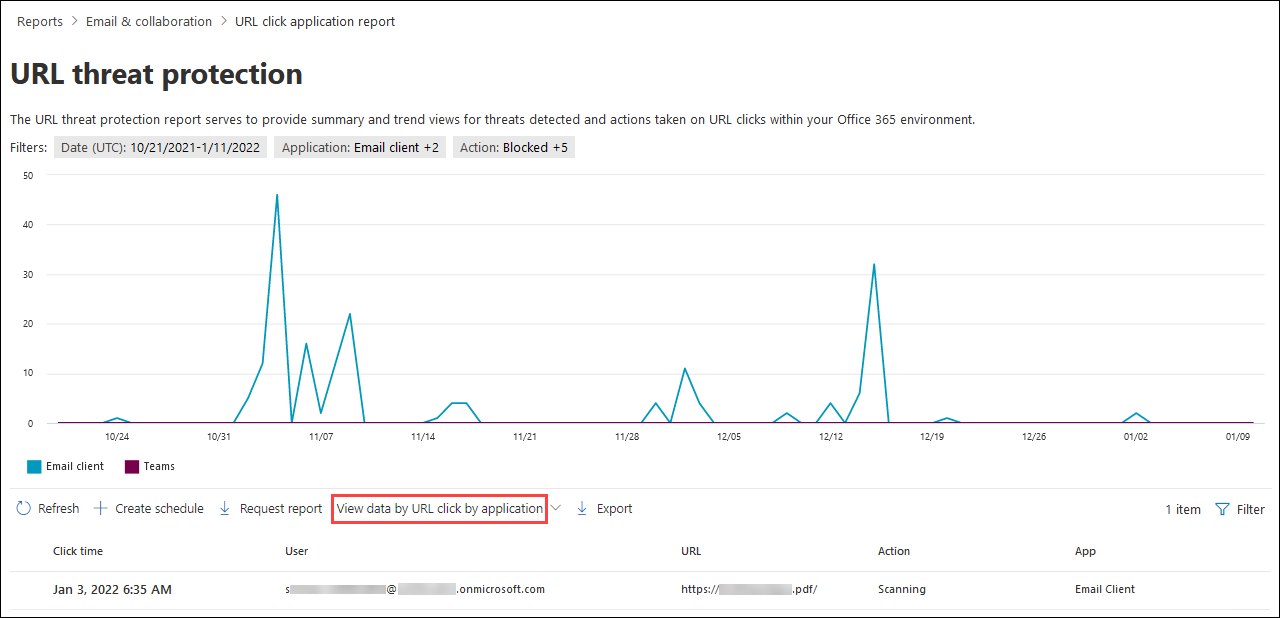
Task: Click the Request report button label
Action: (281, 509)
